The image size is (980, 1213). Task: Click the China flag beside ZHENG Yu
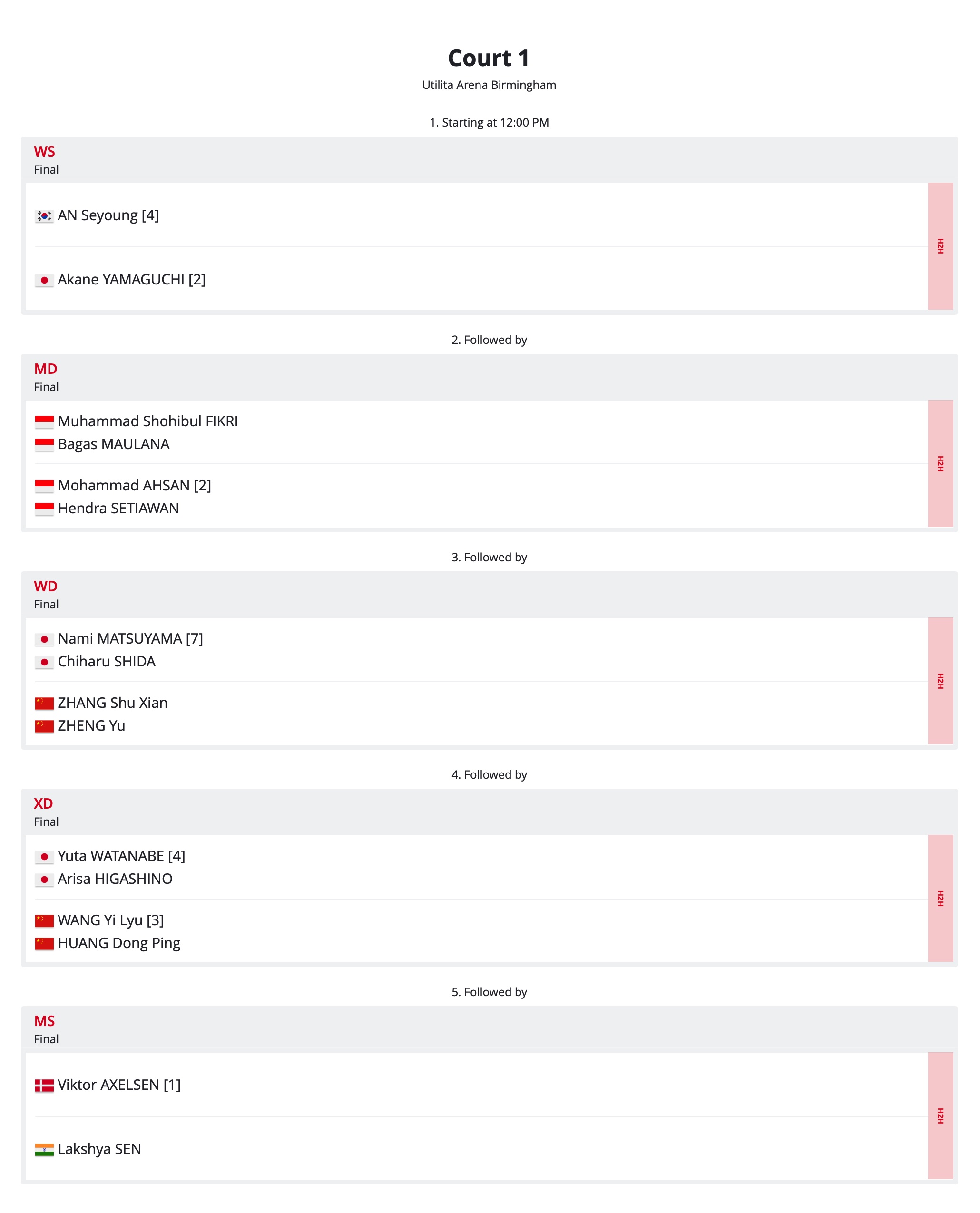coord(44,726)
